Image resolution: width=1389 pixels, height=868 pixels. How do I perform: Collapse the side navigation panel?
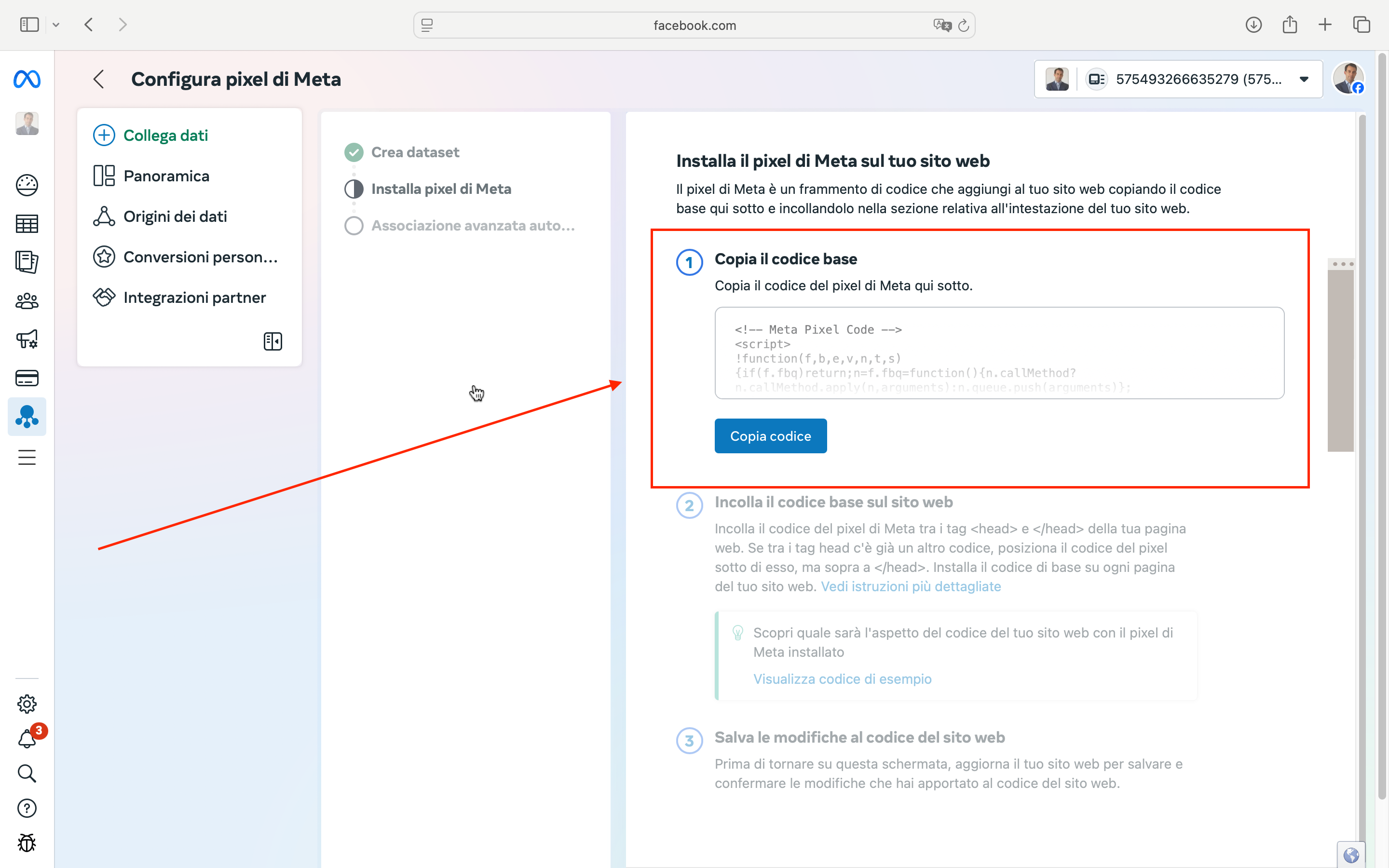(272, 341)
